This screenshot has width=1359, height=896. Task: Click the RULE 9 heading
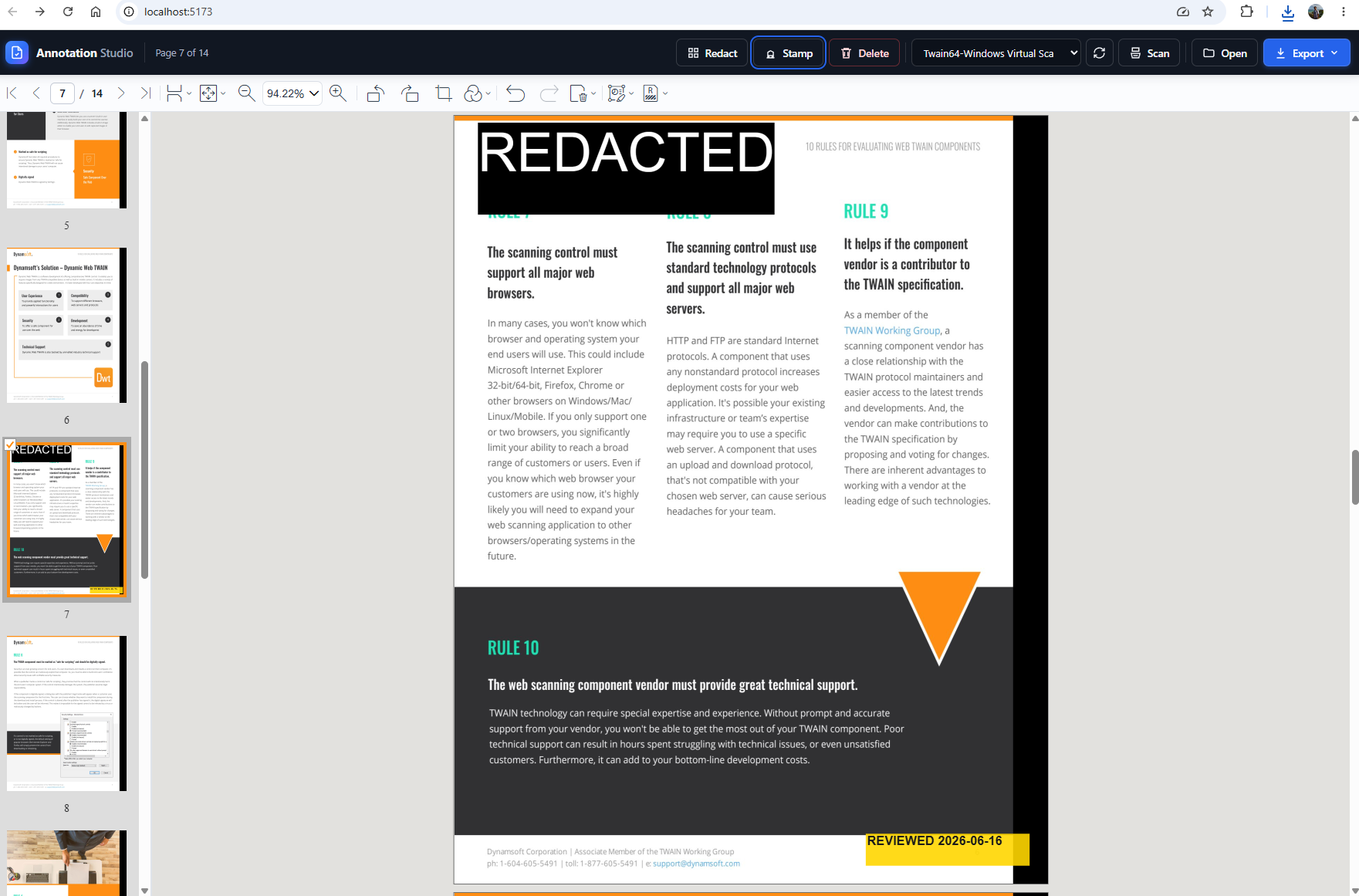click(x=866, y=211)
